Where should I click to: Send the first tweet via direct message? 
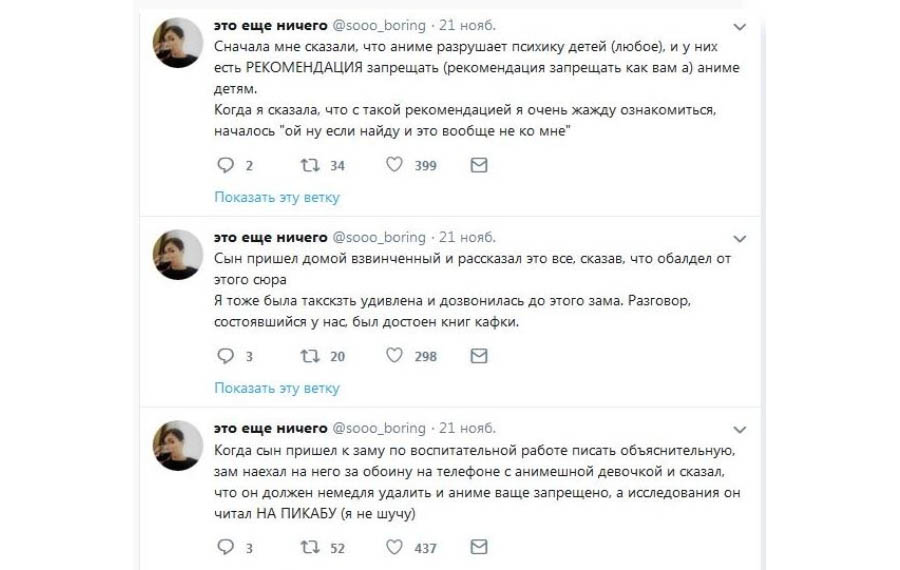[479, 165]
